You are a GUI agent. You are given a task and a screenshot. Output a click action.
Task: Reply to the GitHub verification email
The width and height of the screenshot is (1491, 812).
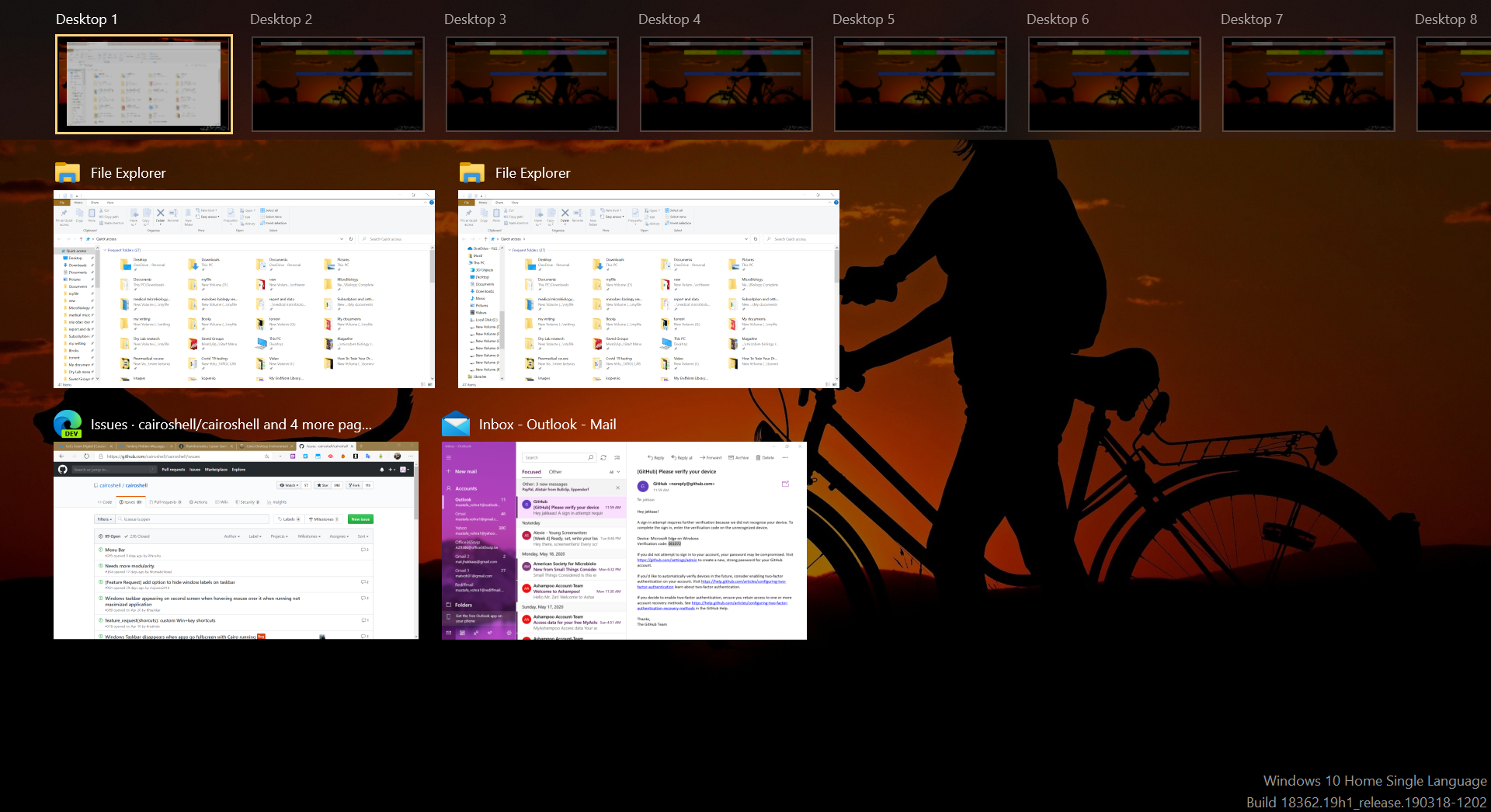(656, 458)
